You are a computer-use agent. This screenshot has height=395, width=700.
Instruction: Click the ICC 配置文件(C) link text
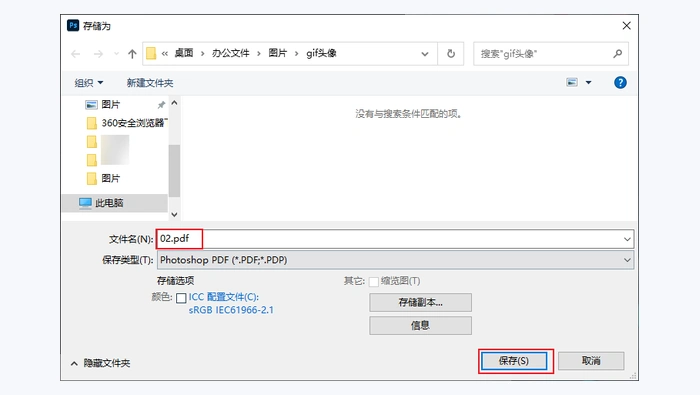point(224,297)
